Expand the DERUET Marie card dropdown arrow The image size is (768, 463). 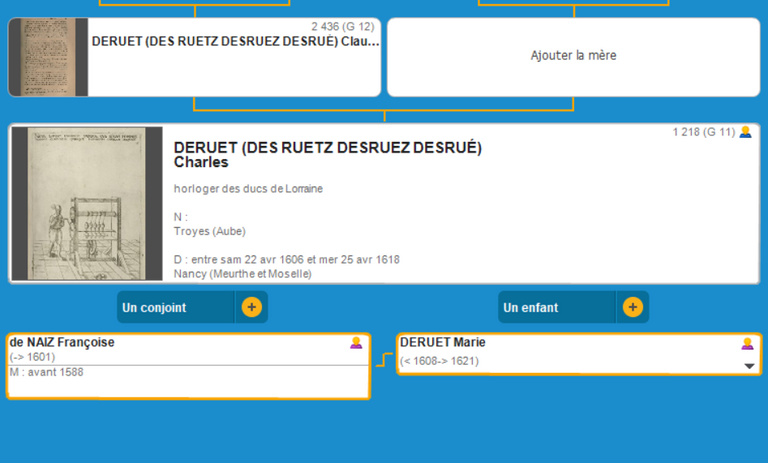749,366
